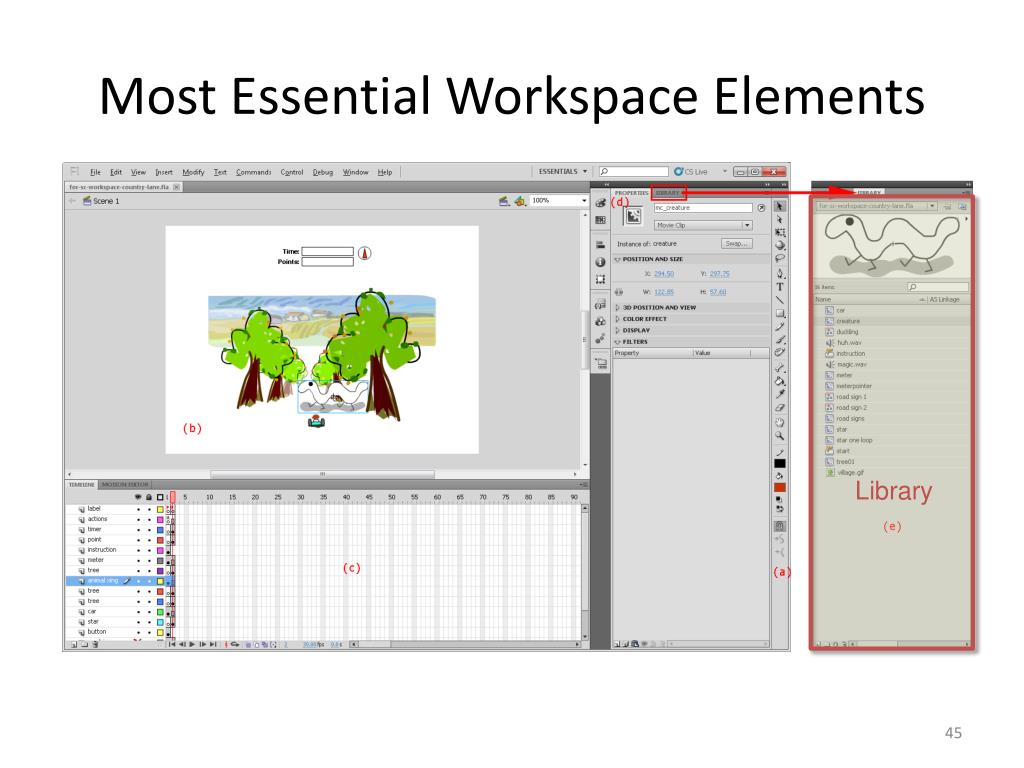The width and height of the screenshot is (1024, 768).
Task: Click the Edit Symbols icon above stage
Action: coord(520,201)
